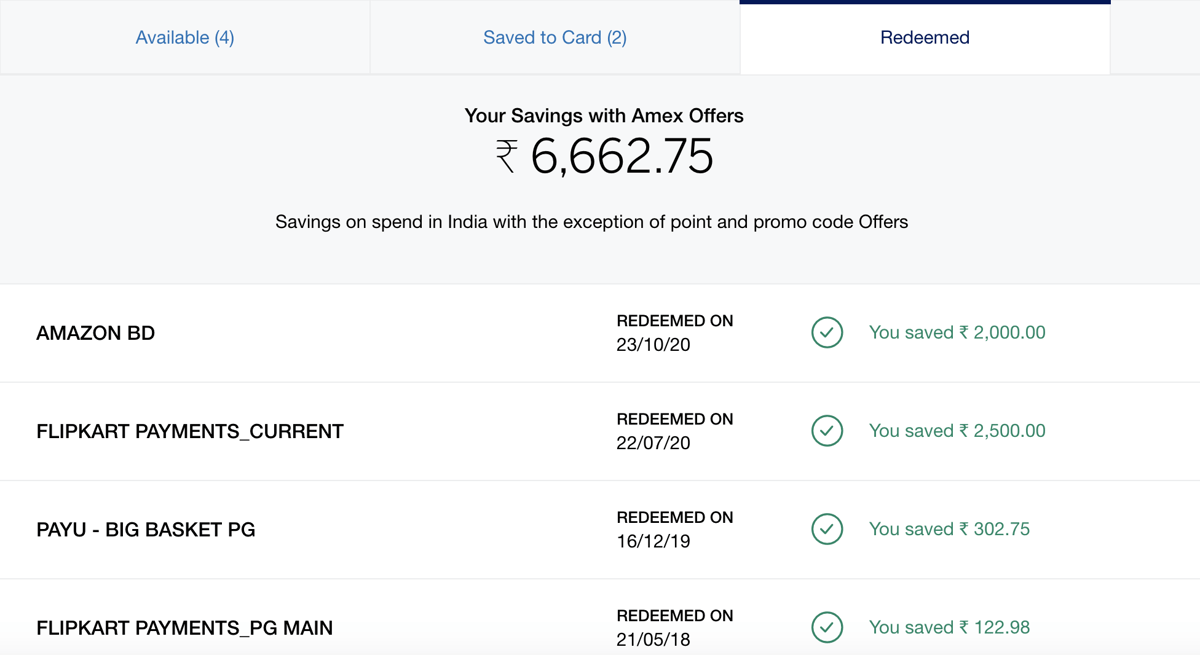Click the green checkmark for Amazon BD
Screen dimensions: 1200x655
[x=827, y=333]
